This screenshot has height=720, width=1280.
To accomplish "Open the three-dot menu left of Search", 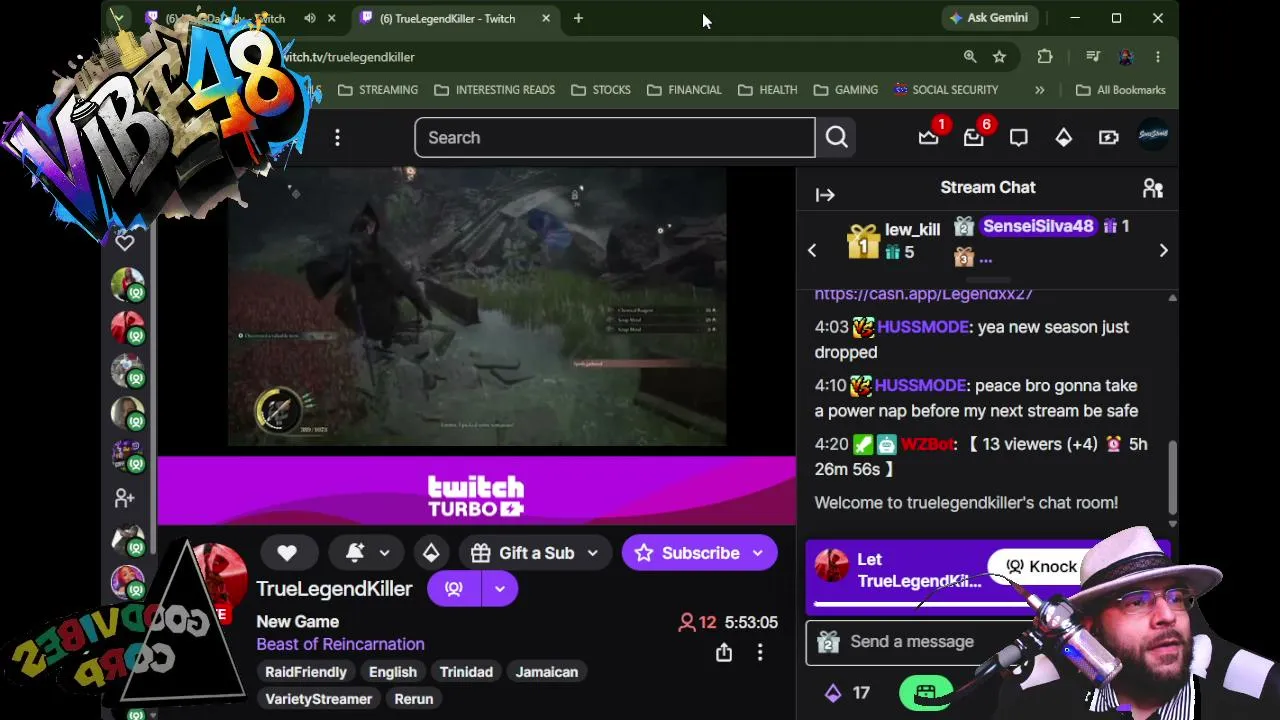I will click(337, 138).
